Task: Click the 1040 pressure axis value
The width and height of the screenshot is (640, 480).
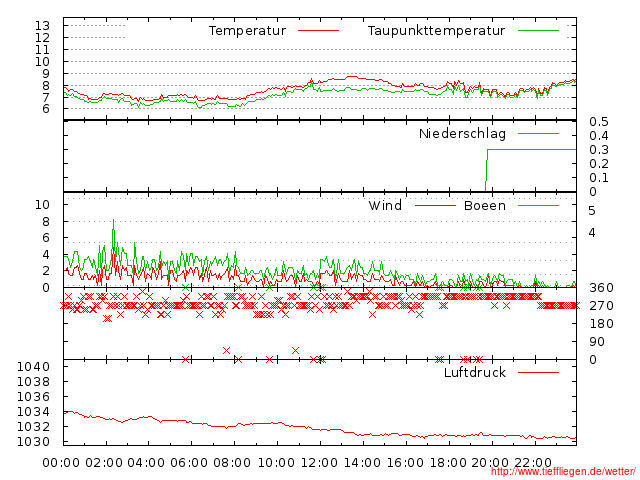Action: (x=33, y=367)
